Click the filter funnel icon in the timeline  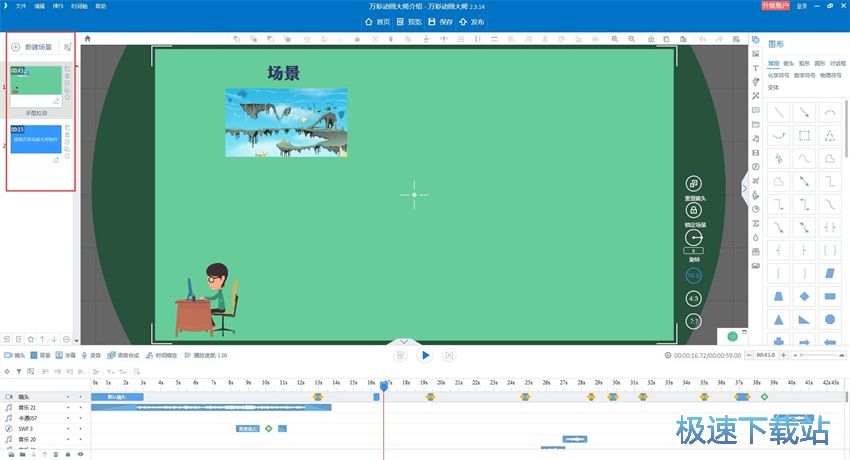click(x=18, y=372)
